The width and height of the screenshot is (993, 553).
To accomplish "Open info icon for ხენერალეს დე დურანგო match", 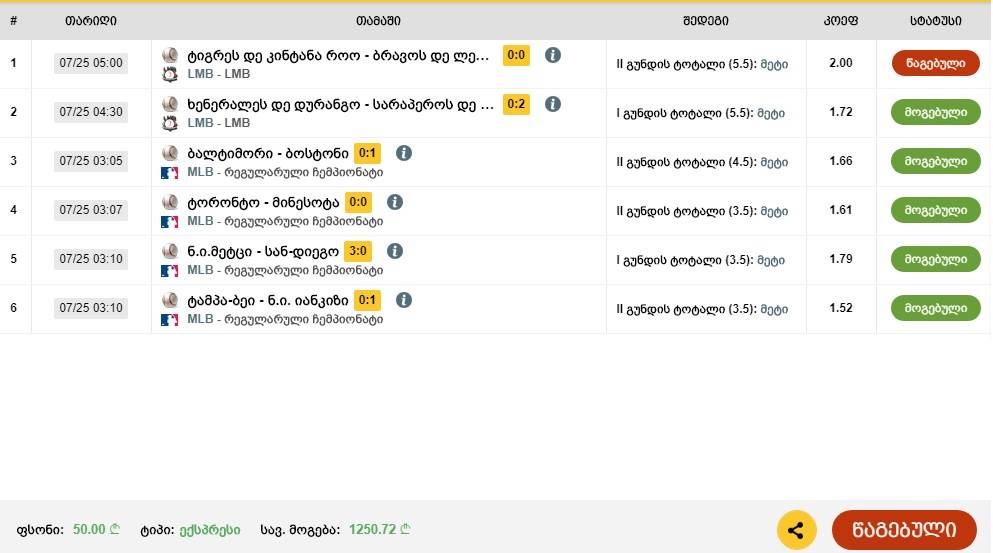I will point(553,104).
